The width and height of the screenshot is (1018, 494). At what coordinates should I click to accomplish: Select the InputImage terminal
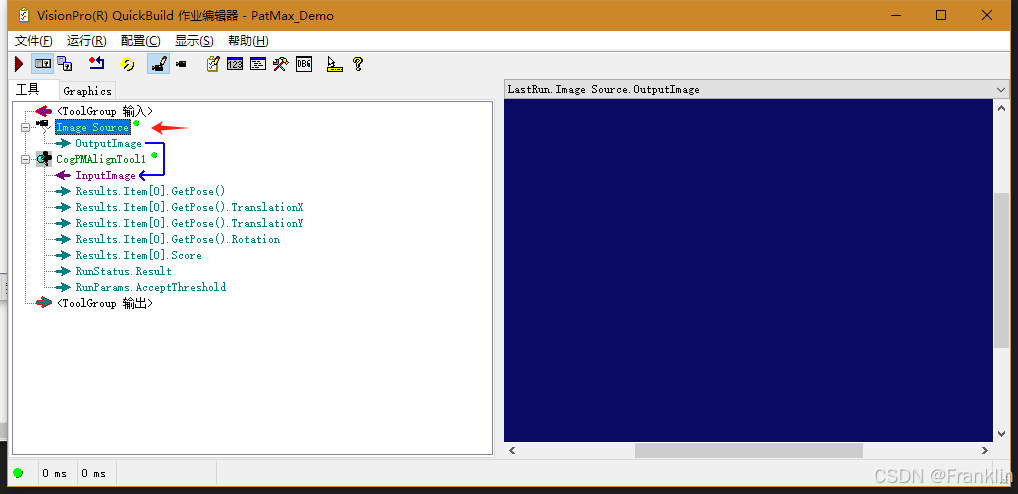[105, 175]
